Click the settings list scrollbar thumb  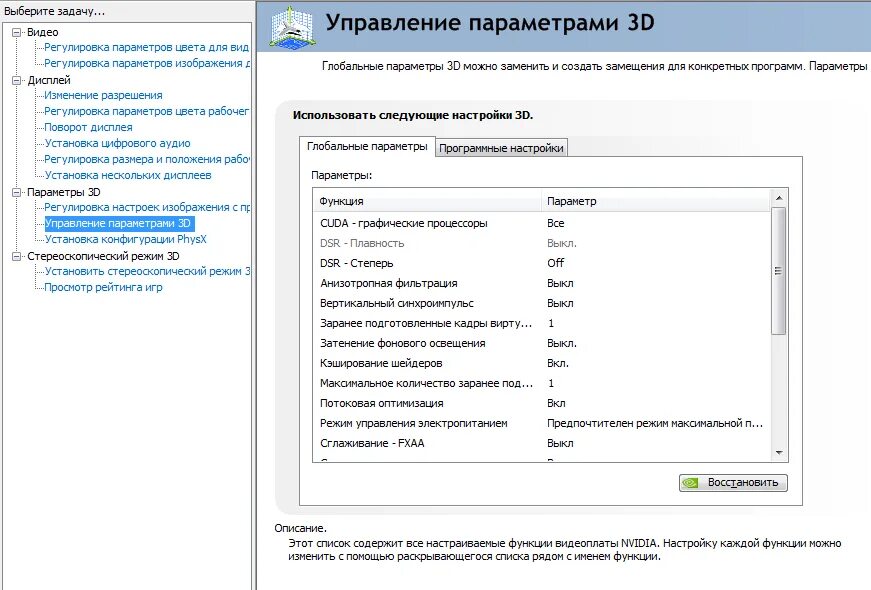pyautogui.click(x=779, y=271)
